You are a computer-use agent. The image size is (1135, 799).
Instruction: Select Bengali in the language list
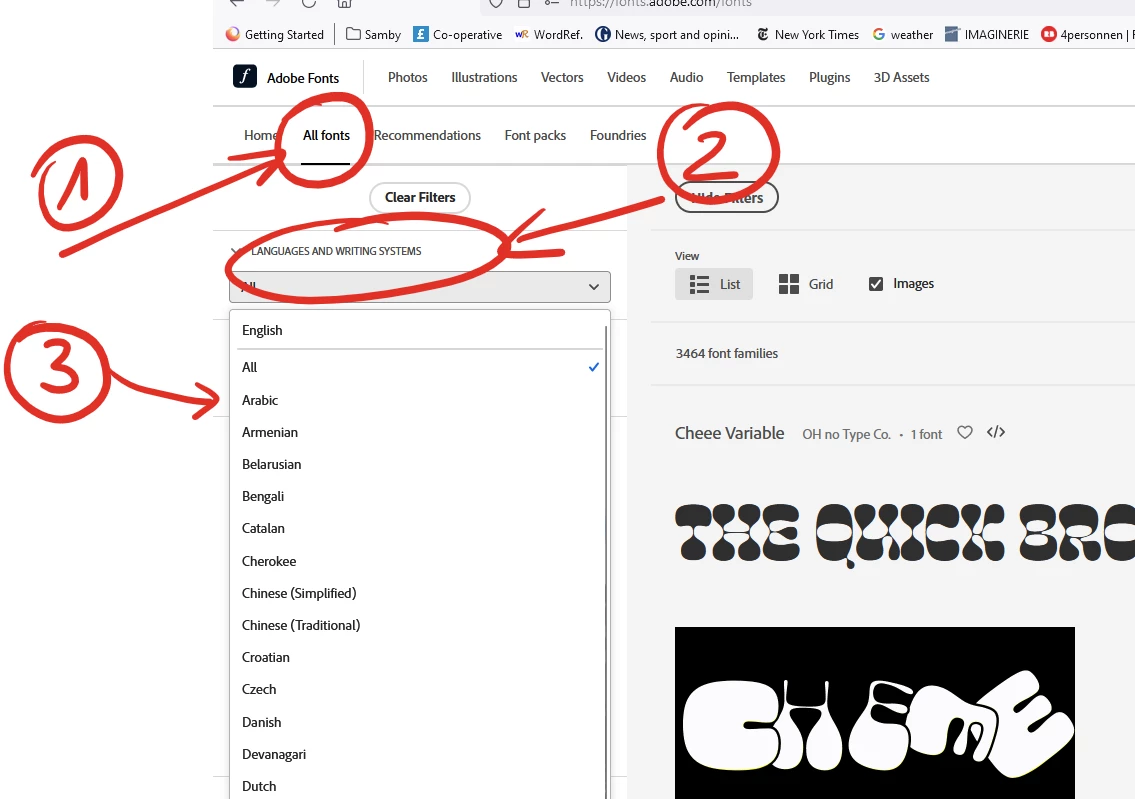click(418, 496)
